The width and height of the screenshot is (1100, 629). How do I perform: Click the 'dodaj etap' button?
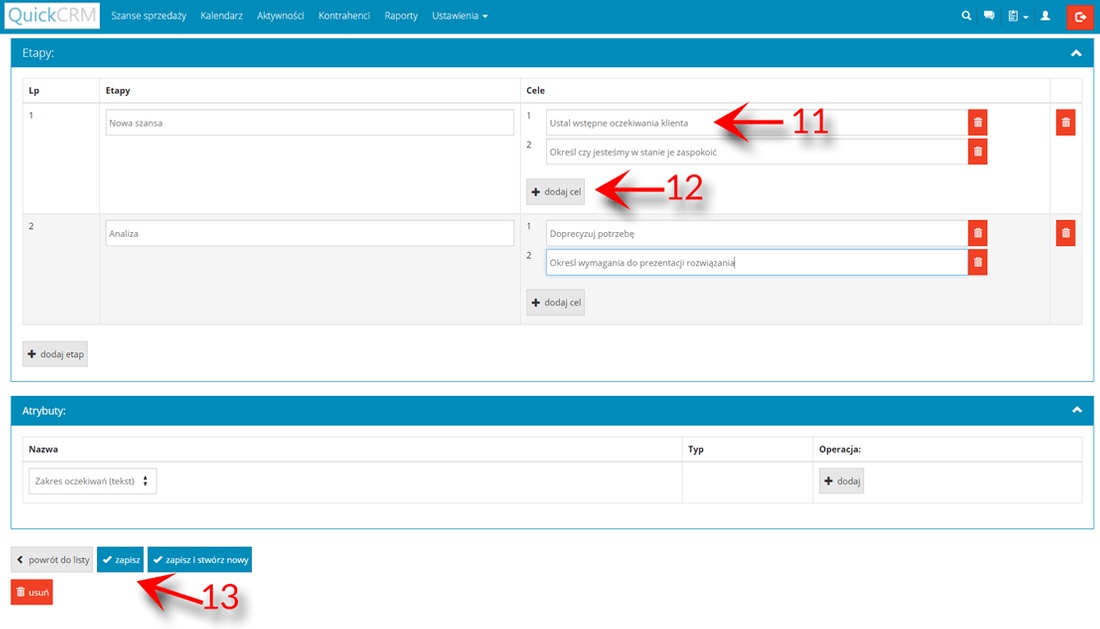point(55,354)
